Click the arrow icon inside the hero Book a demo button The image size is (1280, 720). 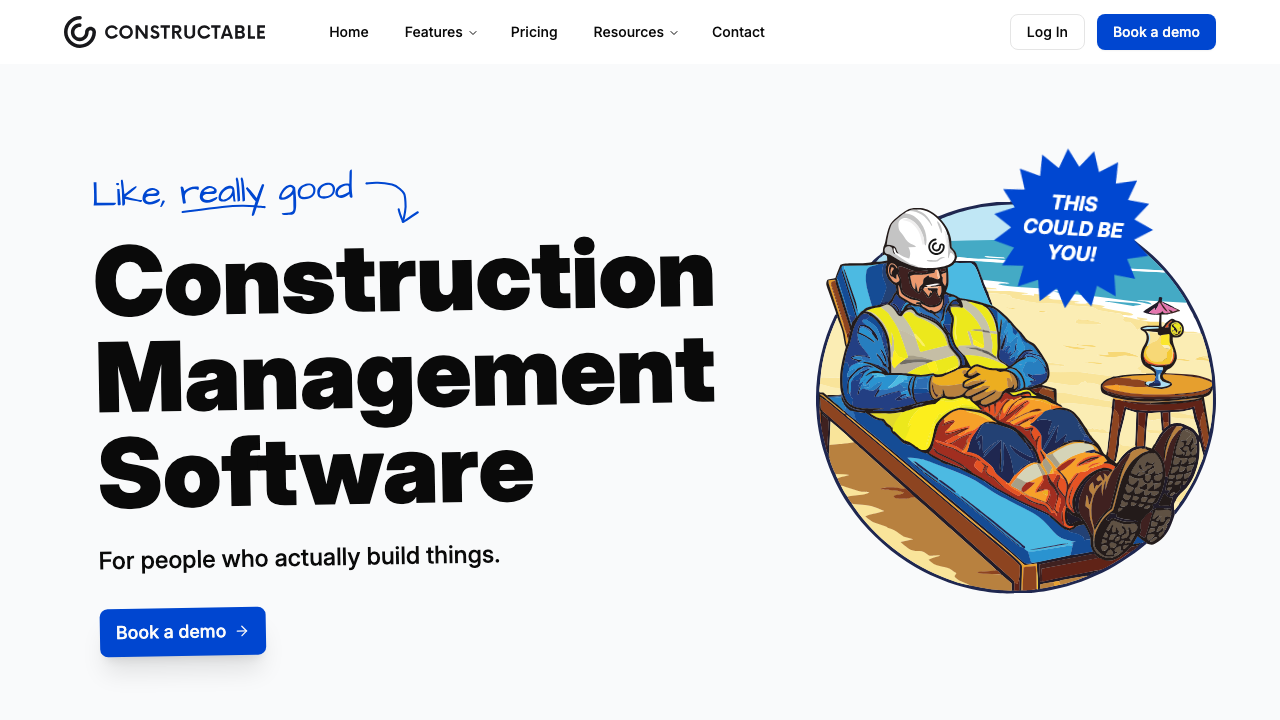(x=243, y=631)
